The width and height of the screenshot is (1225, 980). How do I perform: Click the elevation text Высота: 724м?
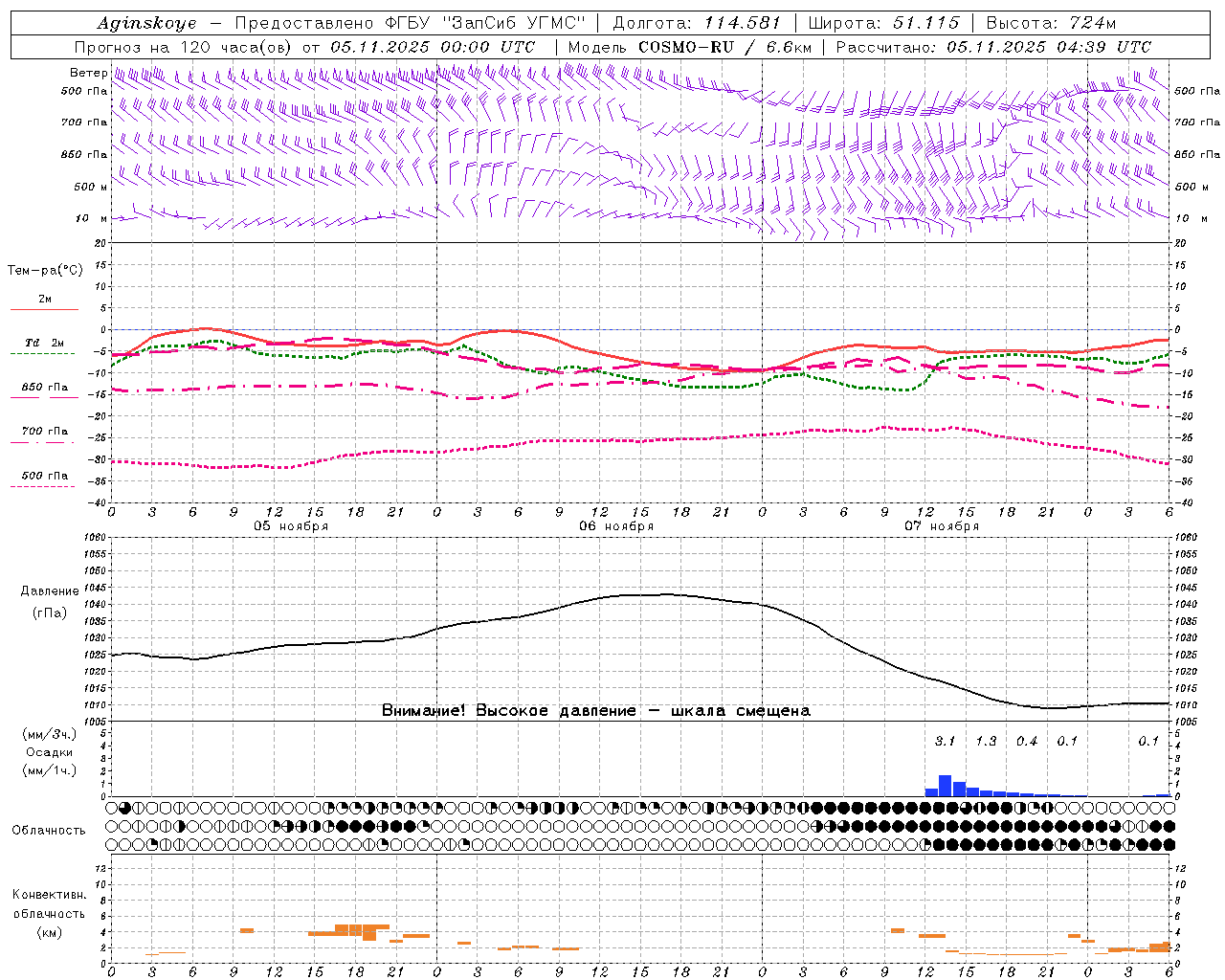[1051, 23]
